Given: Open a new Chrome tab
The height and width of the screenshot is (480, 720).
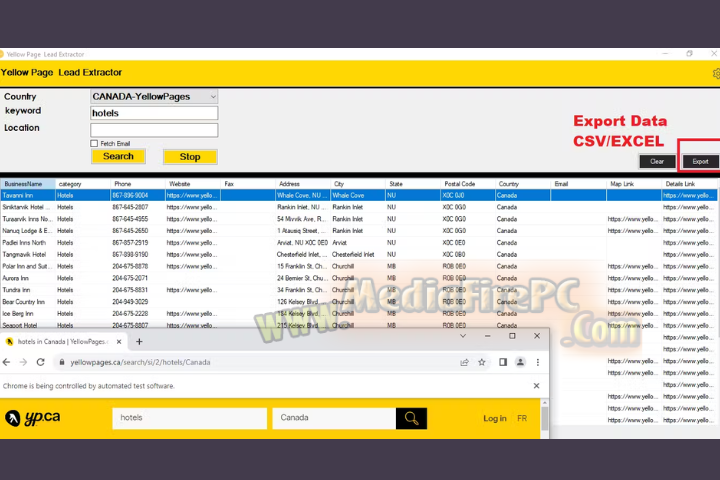Looking at the screenshot, I should click(139, 342).
